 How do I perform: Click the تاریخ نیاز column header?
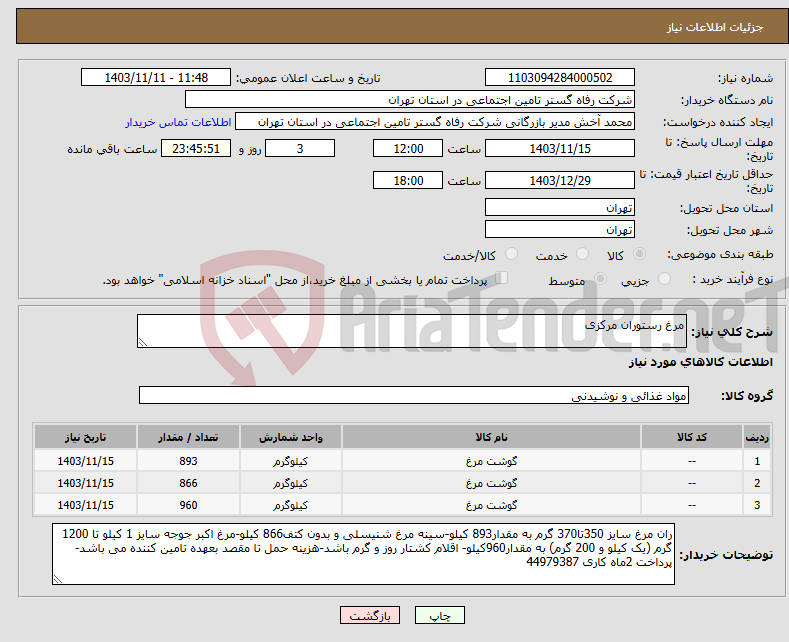[86, 437]
